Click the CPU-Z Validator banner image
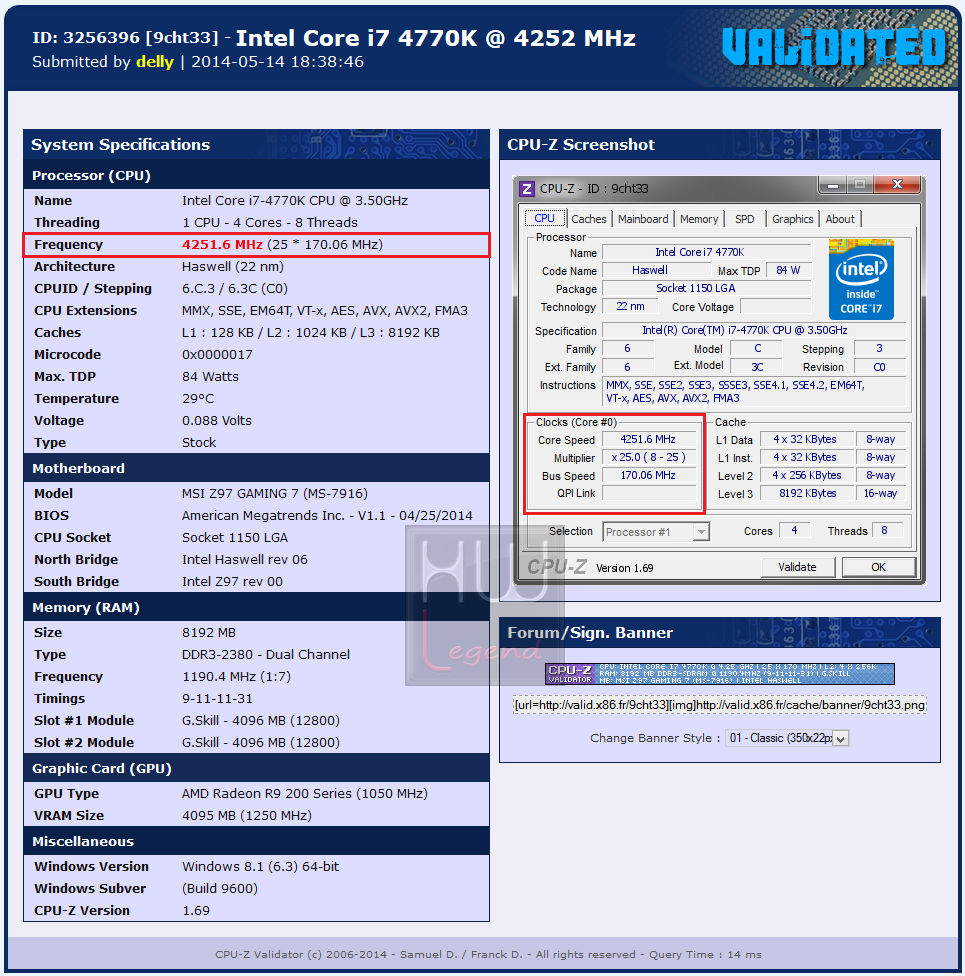This screenshot has width=965, height=976. pyautogui.click(x=720, y=673)
